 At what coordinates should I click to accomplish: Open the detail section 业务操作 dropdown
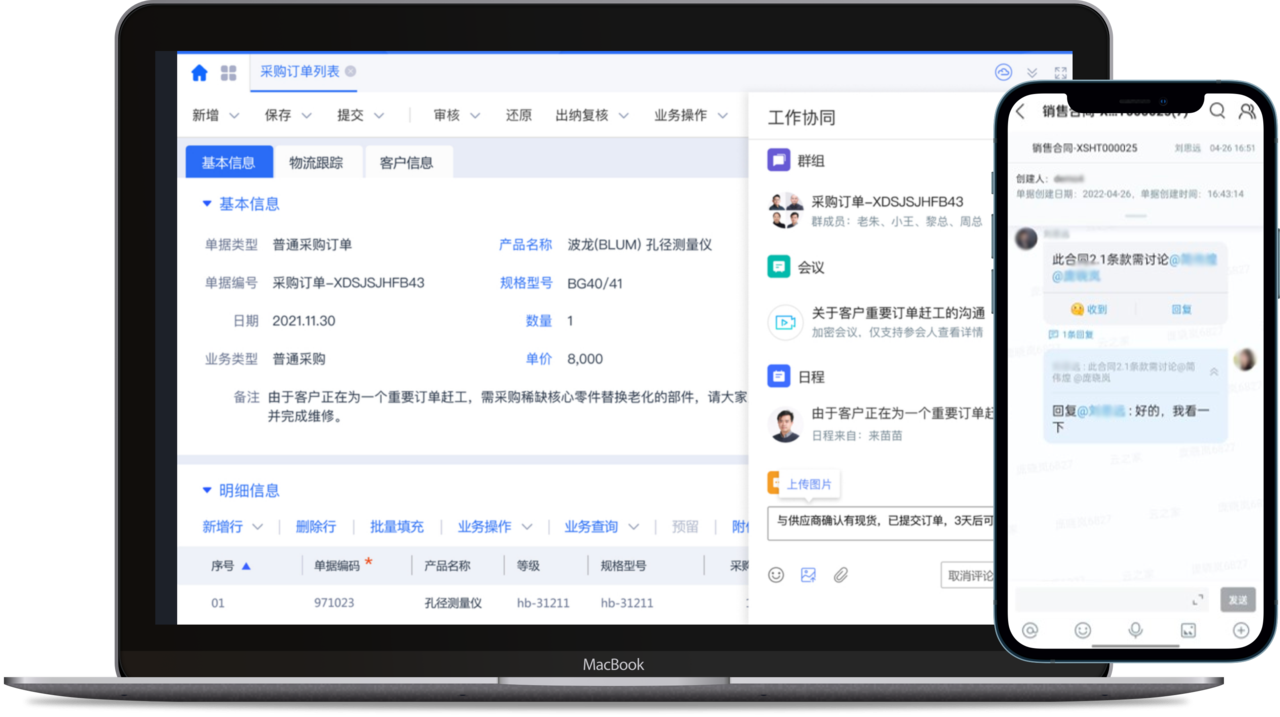point(495,527)
